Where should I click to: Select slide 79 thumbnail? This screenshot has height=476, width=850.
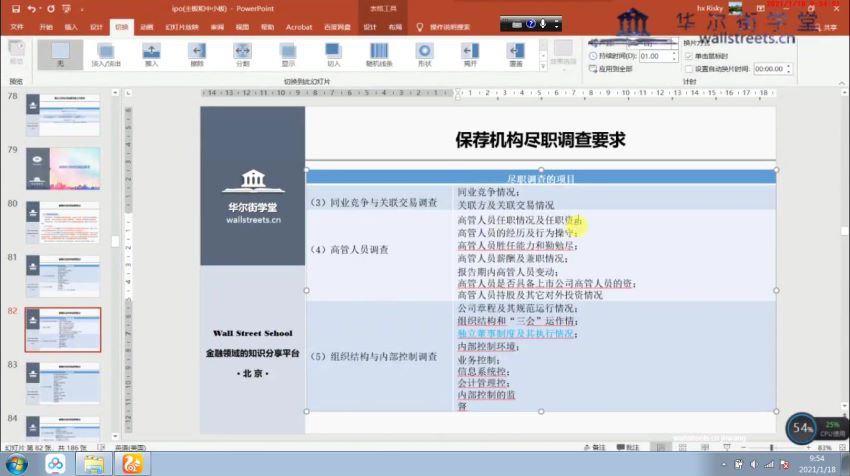(x=62, y=167)
